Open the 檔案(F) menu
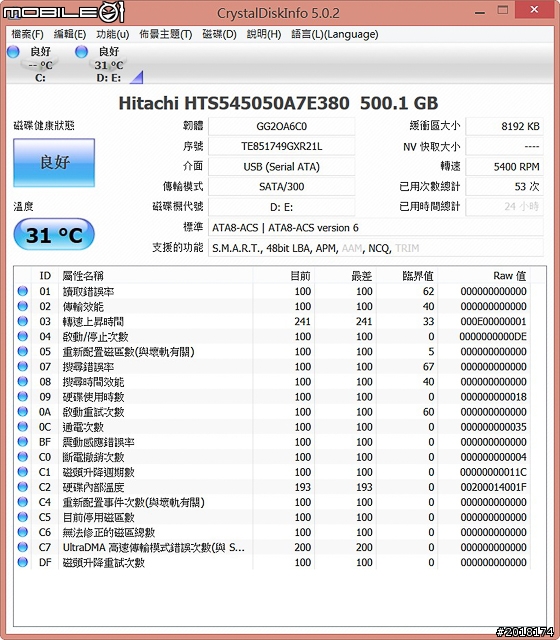The height and width of the screenshot is (640, 560). tap(27, 34)
